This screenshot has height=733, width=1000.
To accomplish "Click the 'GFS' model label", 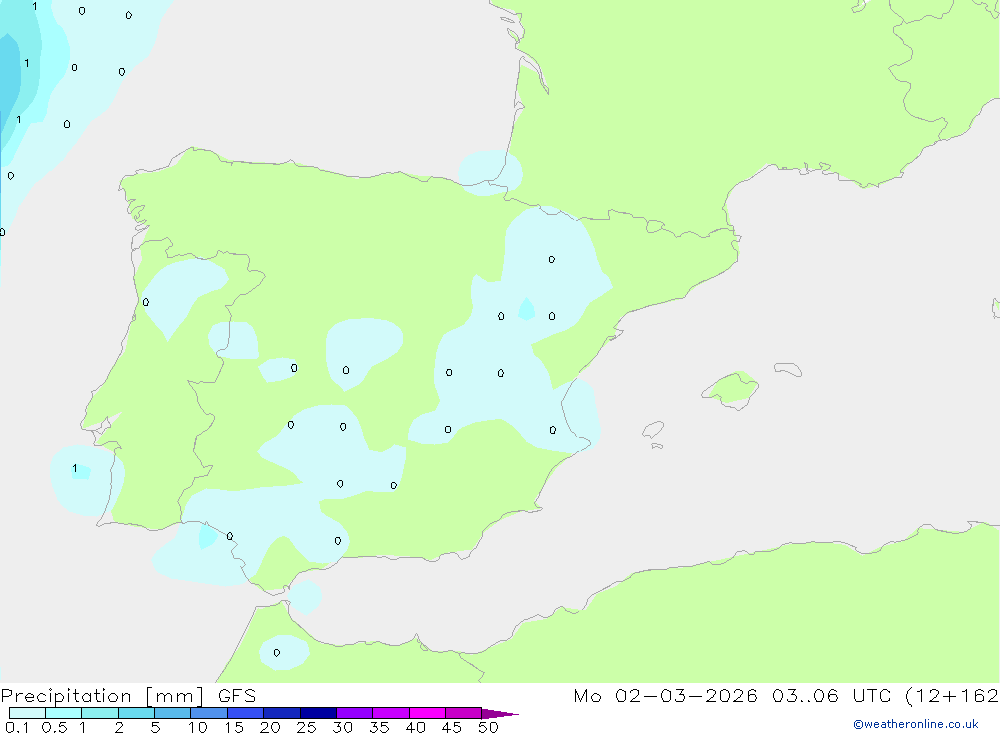I will (237, 696).
